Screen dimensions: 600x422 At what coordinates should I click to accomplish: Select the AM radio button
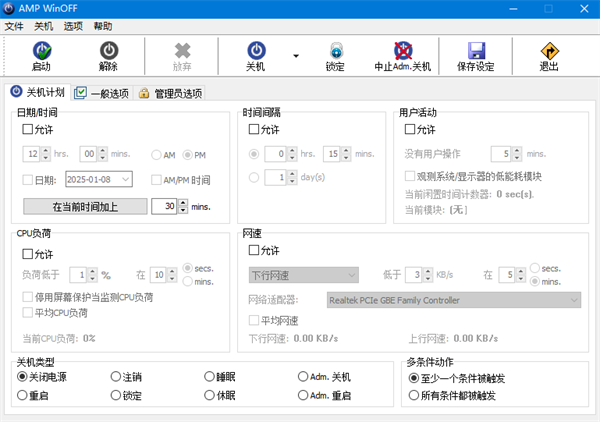[x=156, y=155]
